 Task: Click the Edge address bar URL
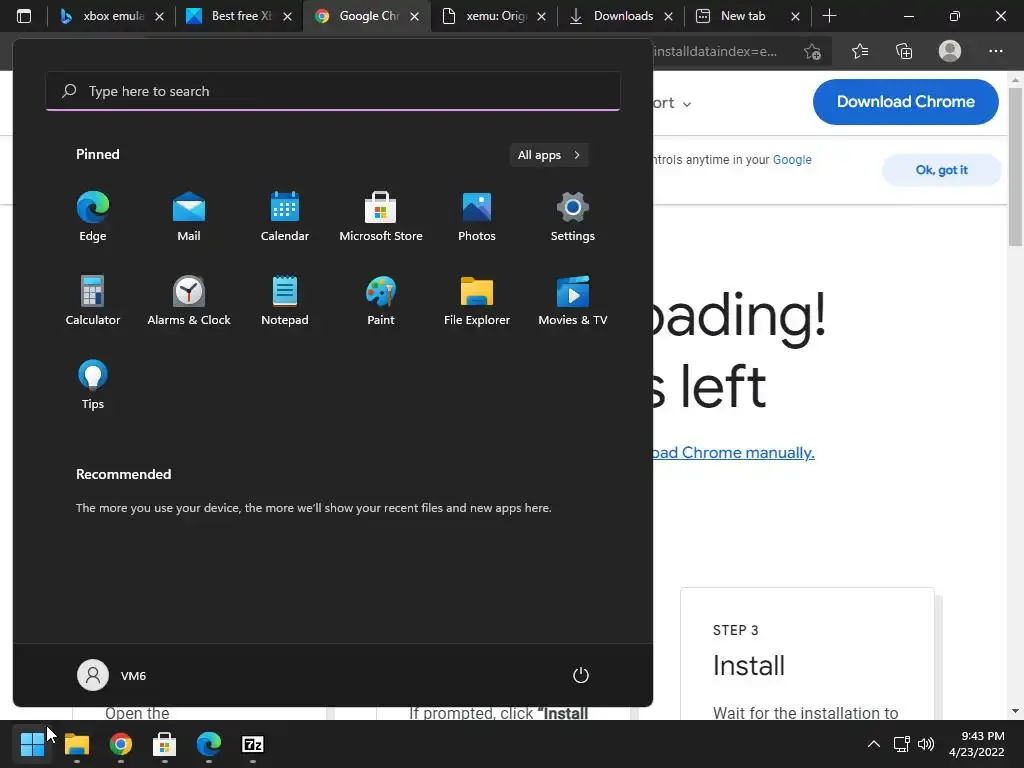pos(714,51)
